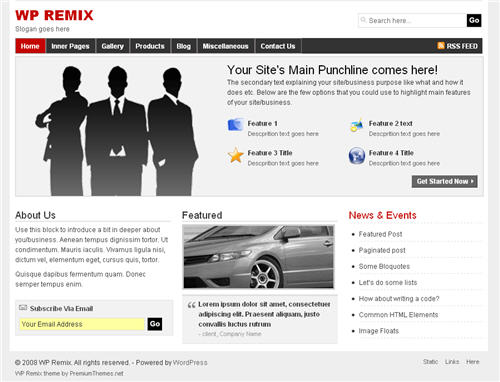Navigate to Contact Us menu item
Screen dimensions: 500x382
tap(278, 46)
